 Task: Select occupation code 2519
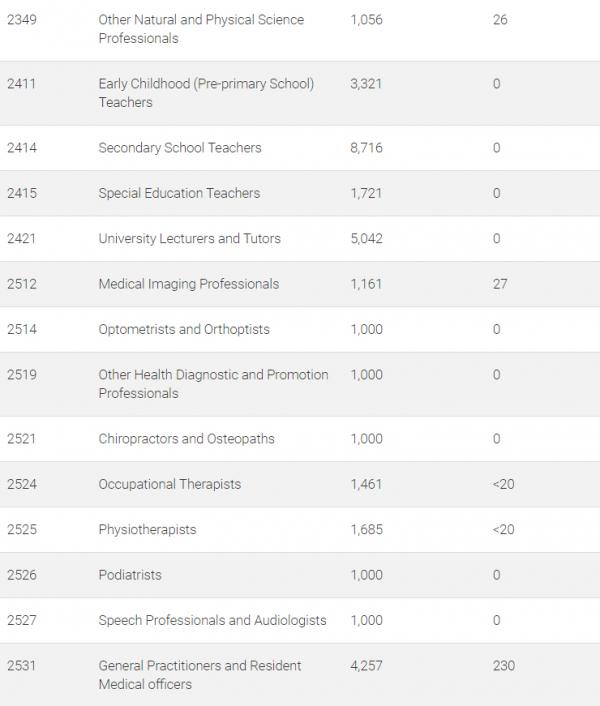click(x=22, y=375)
